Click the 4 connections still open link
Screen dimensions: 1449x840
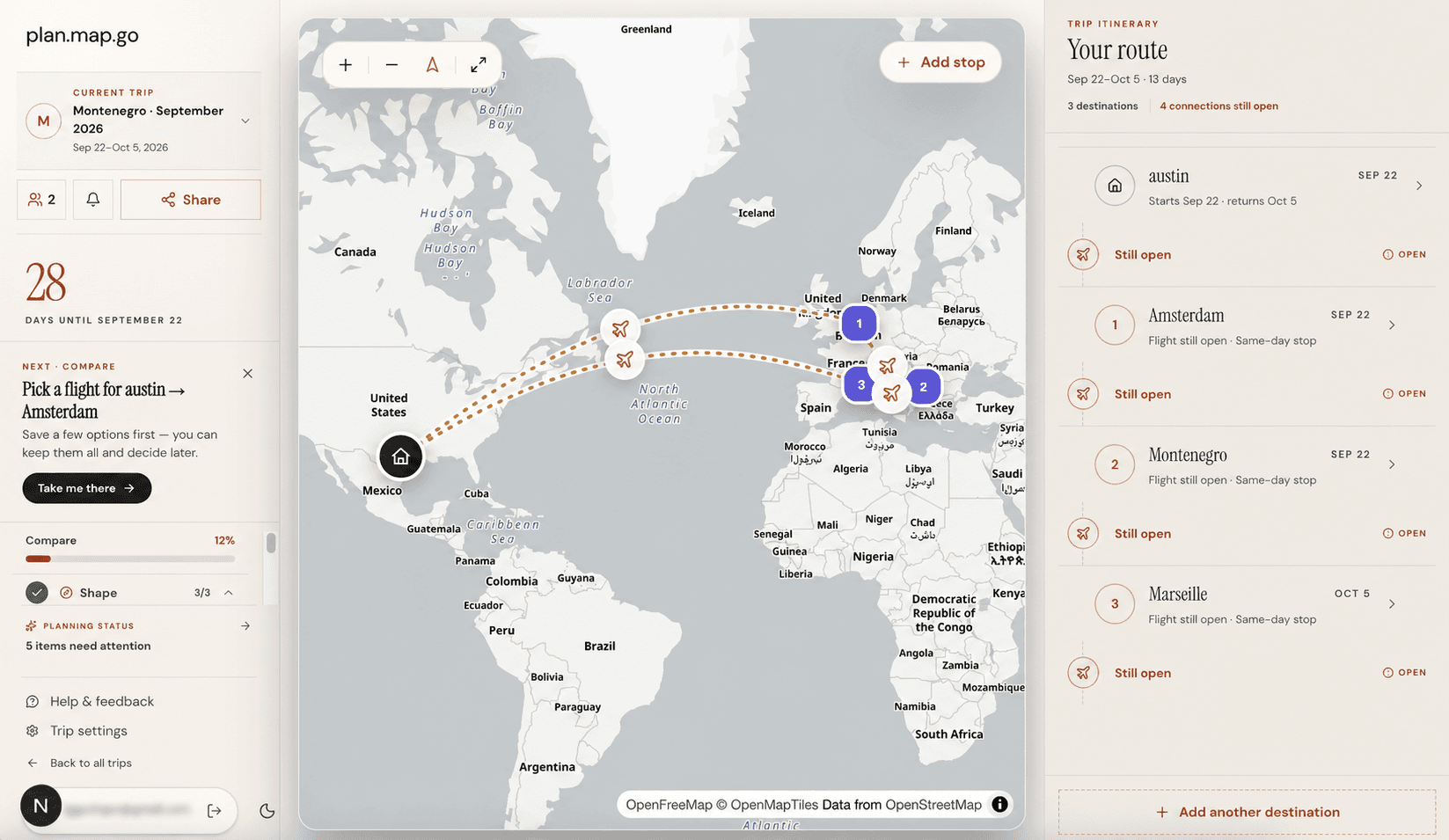click(x=1218, y=106)
